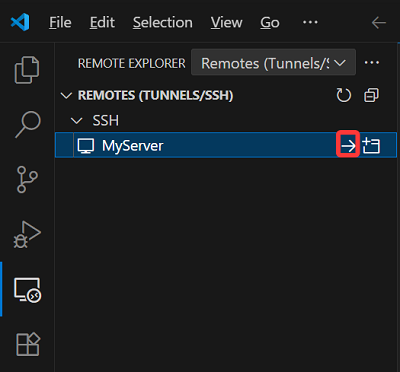Open the Remotes (Tunnels/SSH) dropdown
The image size is (400, 372).
273,63
